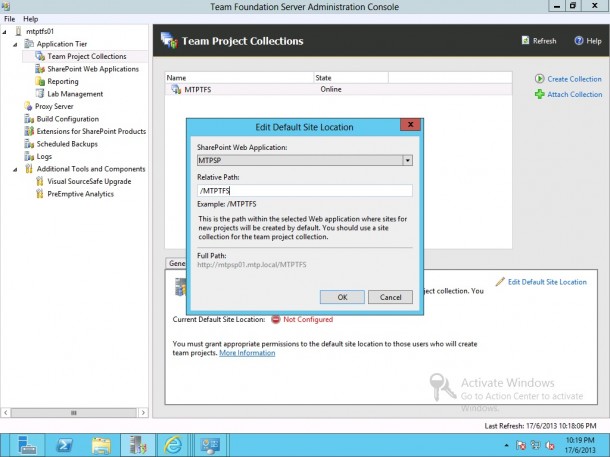Collapse the mtptfs01 tree node
The width and height of the screenshot is (610, 457).
pos(5,32)
